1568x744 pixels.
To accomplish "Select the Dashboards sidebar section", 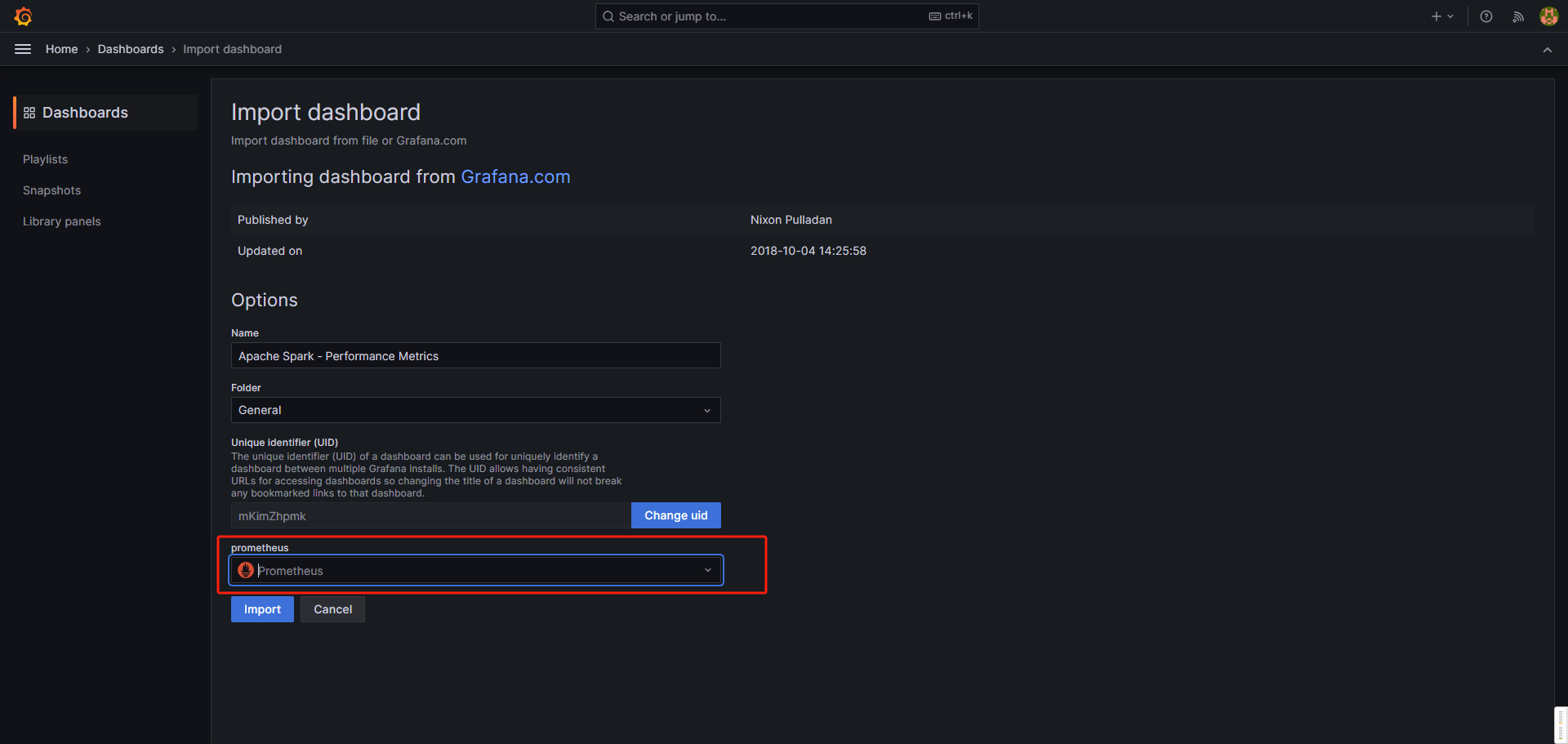I will [x=105, y=113].
